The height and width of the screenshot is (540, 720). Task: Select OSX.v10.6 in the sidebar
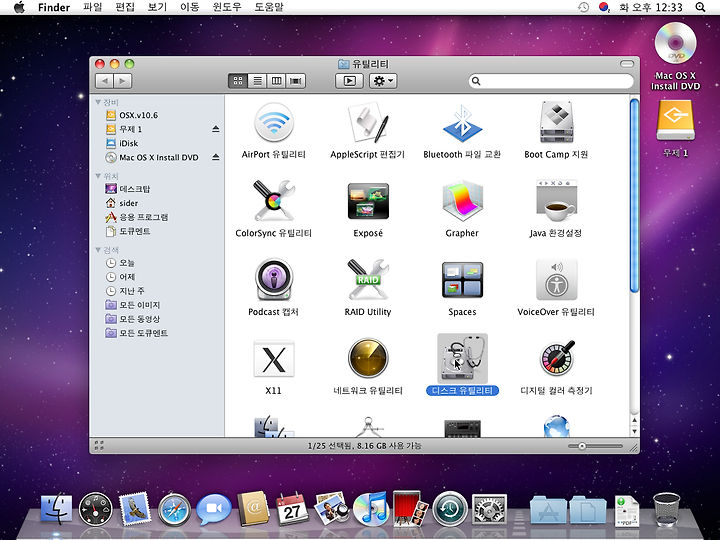(157, 115)
